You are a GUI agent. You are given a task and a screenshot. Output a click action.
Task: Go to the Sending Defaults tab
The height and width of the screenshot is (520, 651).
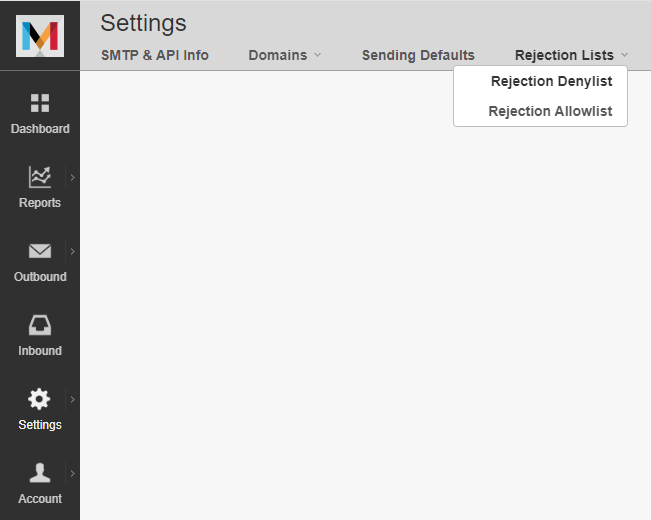pyautogui.click(x=418, y=55)
